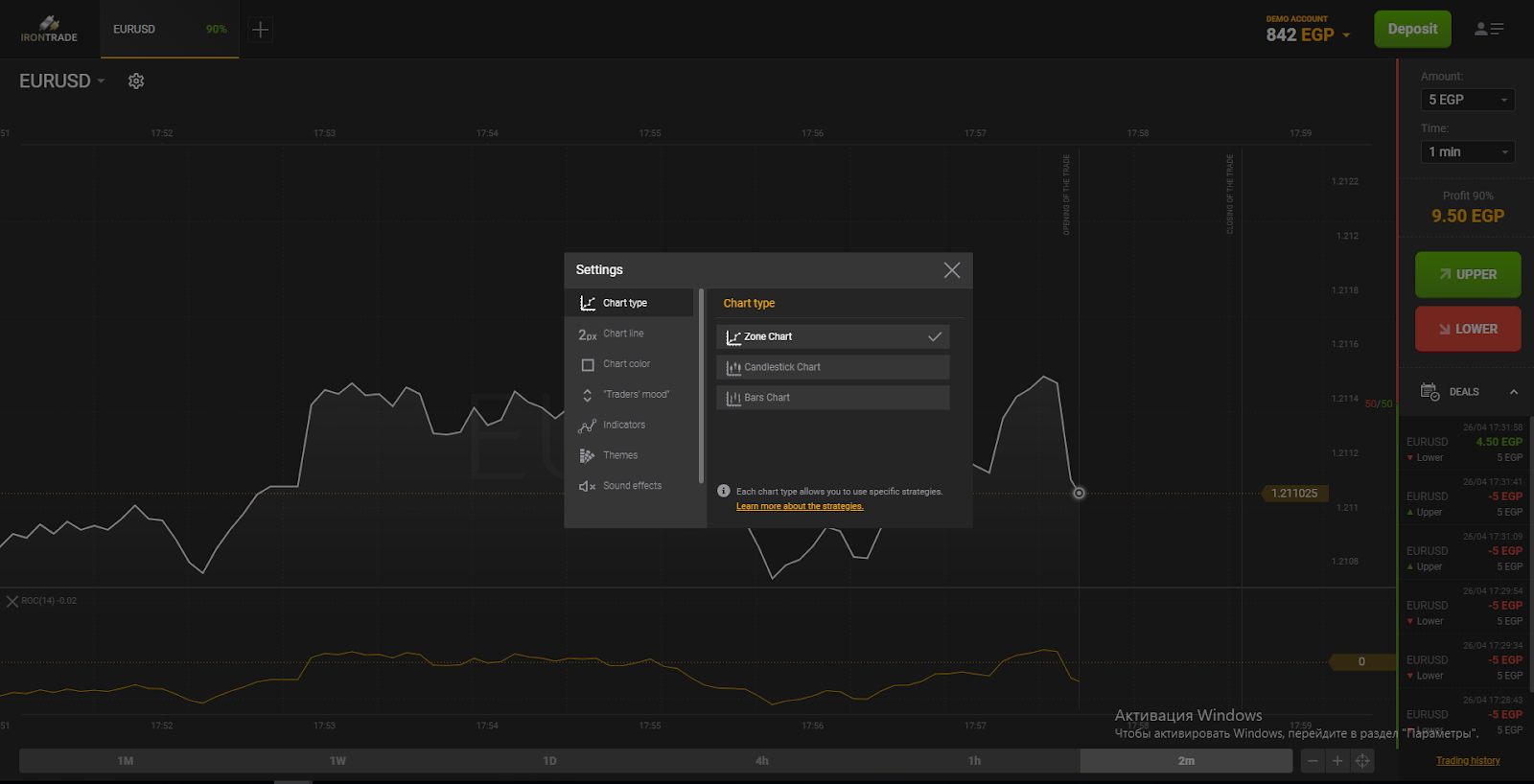This screenshot has width=1534, height=784.
Task: Click the 50/50 traders' mood indicator
Action: point(1379,404)
